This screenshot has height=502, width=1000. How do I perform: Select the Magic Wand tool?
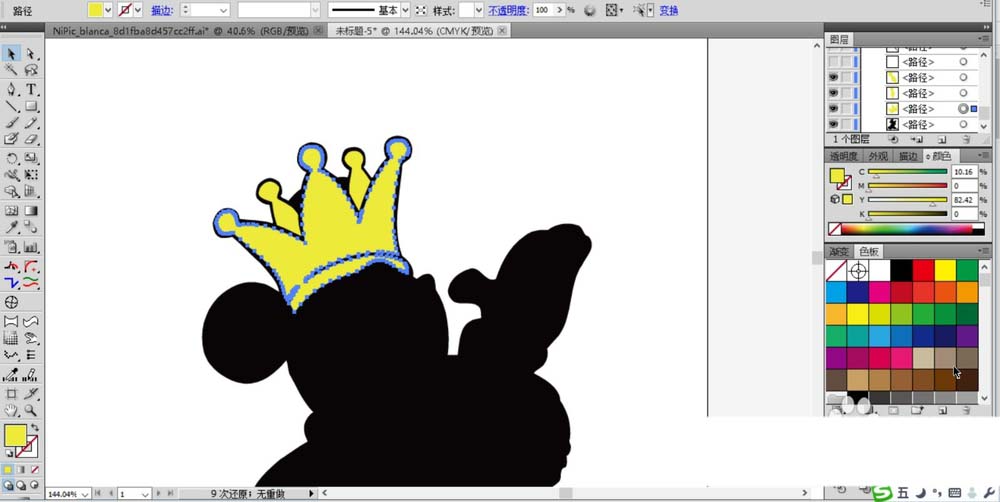(x=11, y=70)
